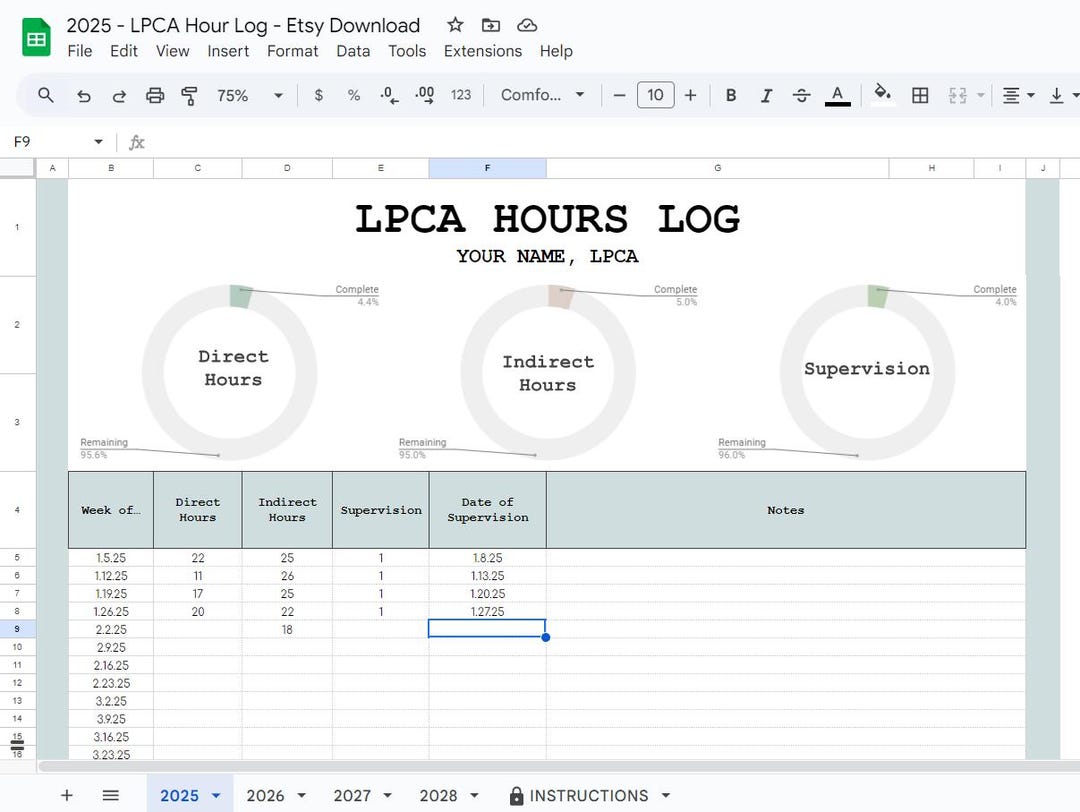Open the text color picker
The height and width of the screenshot is (812, 1080).
pyautogui.click(x=838, y=95)
